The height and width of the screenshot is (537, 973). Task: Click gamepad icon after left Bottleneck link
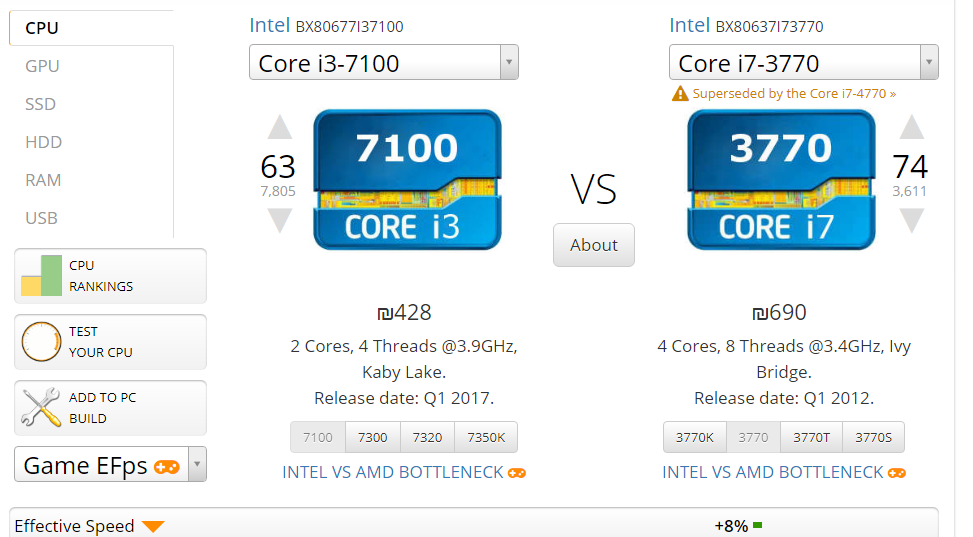coord(517,473)
